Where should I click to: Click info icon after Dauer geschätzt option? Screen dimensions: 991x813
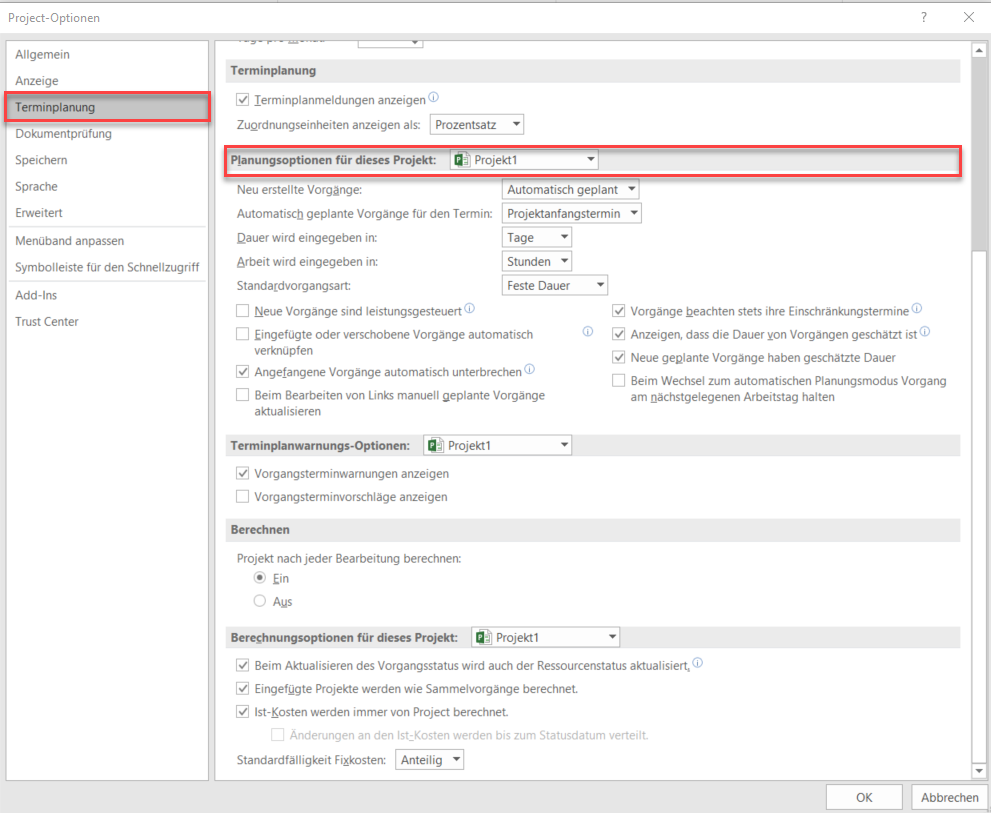[925, 332]
